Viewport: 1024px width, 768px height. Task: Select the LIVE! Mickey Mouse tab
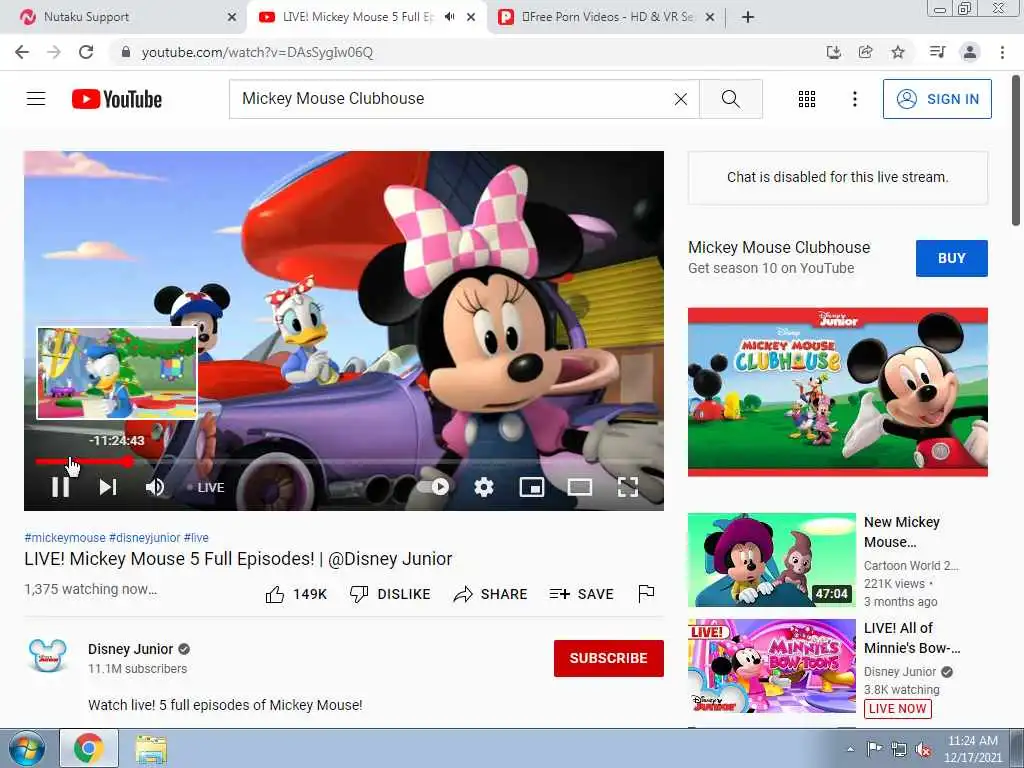356,17
